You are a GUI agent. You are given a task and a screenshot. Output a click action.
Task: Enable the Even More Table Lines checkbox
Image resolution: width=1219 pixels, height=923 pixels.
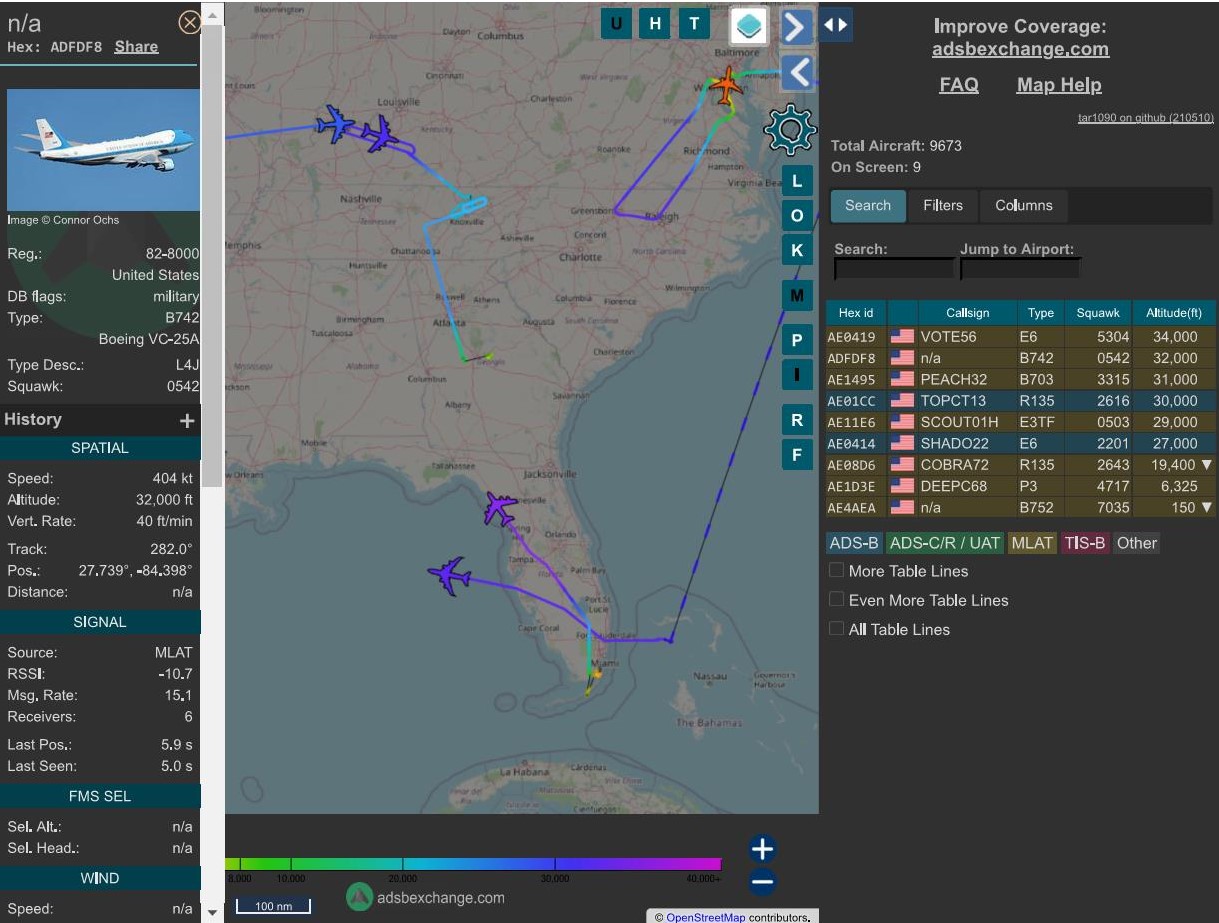(x=836, y=600)
